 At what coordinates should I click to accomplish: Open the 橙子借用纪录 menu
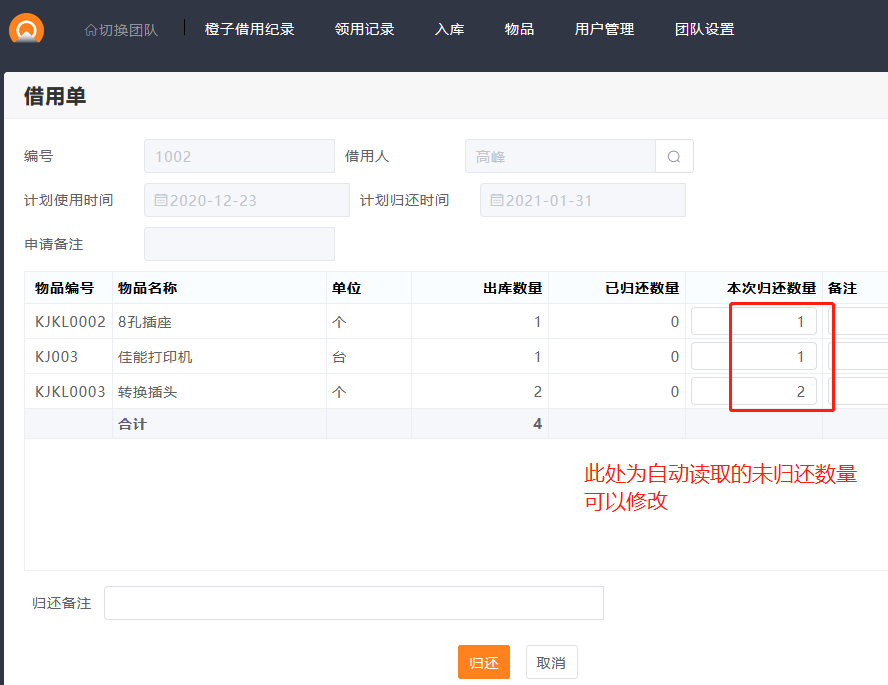(x=249, y=29)
